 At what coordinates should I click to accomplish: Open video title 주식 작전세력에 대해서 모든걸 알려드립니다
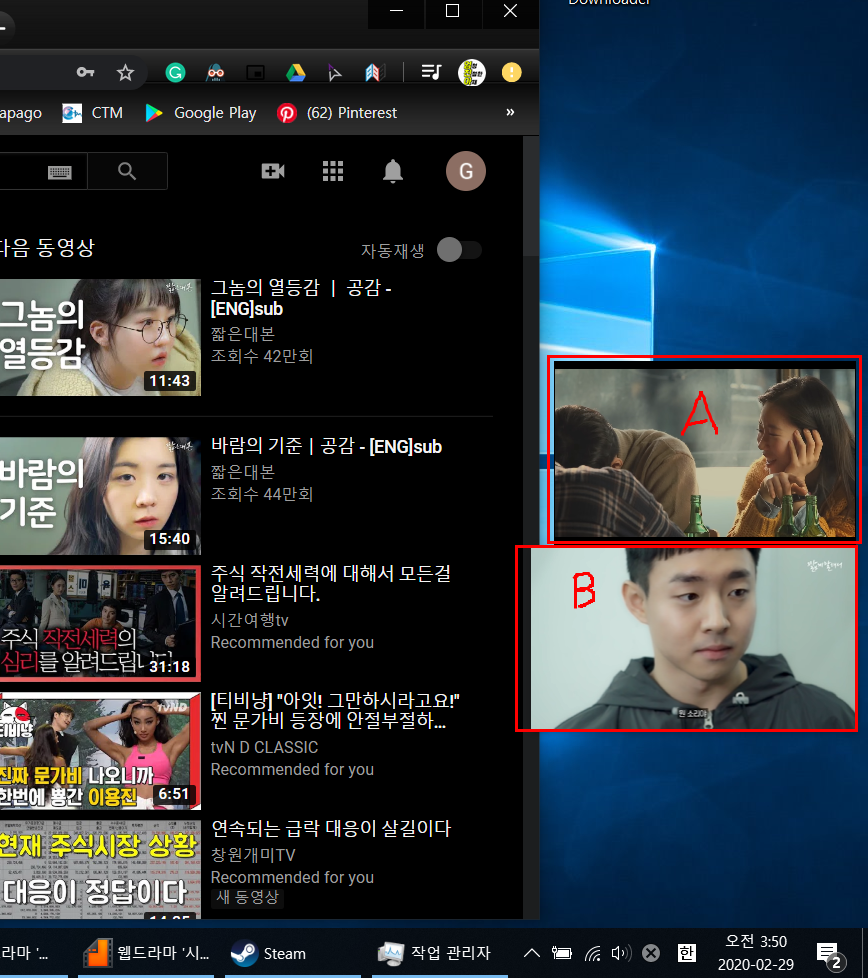pos(330,583)
